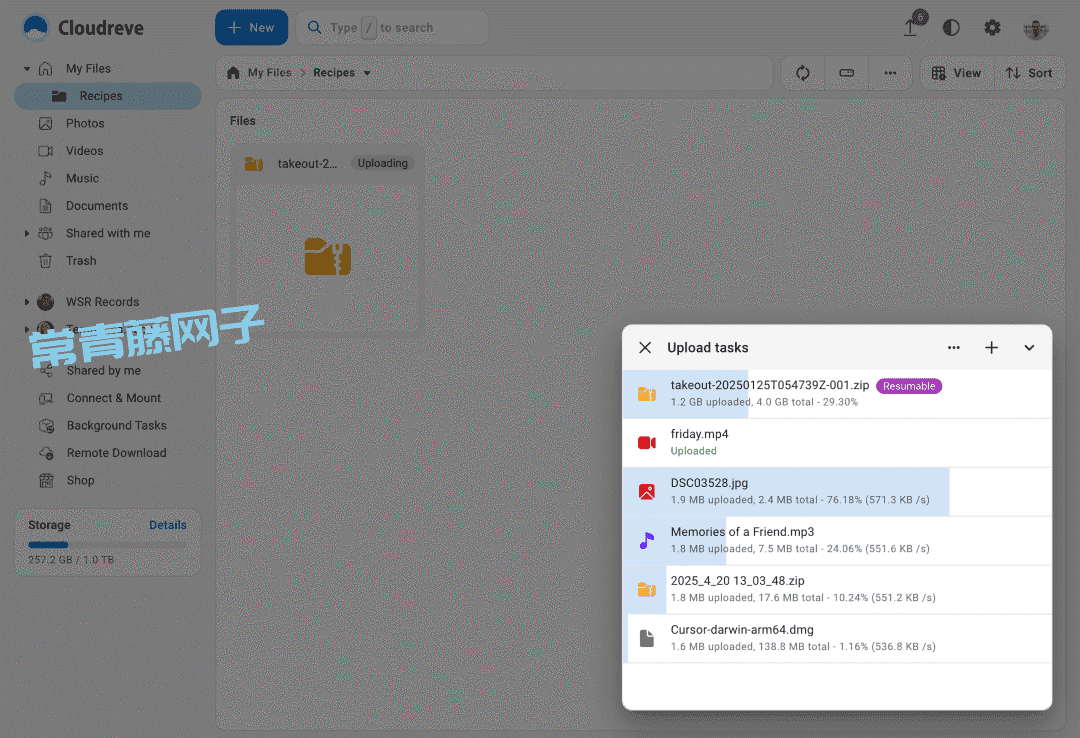Add new upload with plus icon
This screenshot has height=738, width=1080.
(x=991, y=348)
